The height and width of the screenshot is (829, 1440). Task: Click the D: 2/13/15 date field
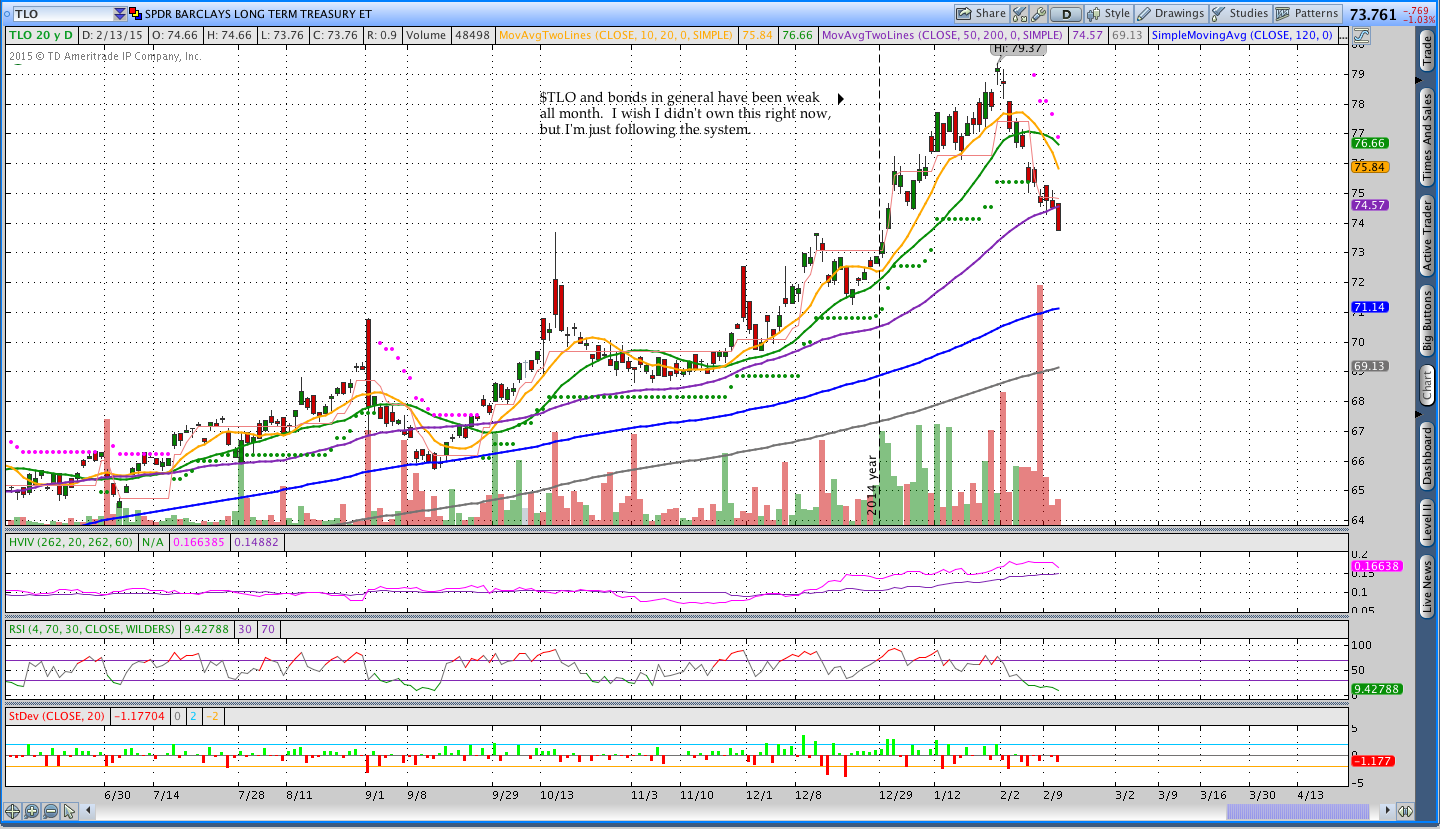113,35
